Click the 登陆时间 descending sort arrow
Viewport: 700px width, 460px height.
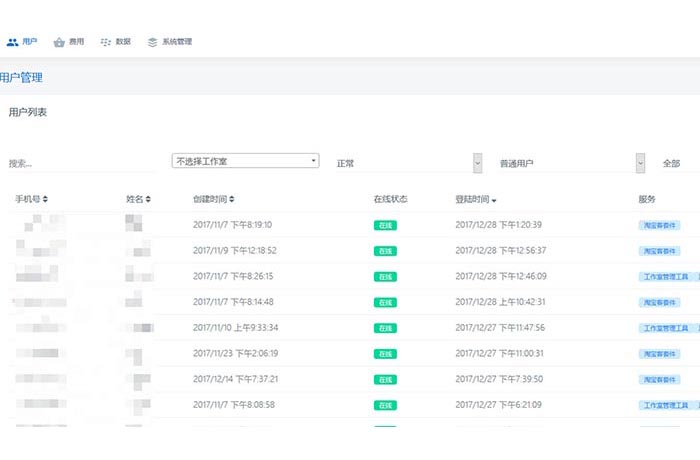[x=494, y=200]
